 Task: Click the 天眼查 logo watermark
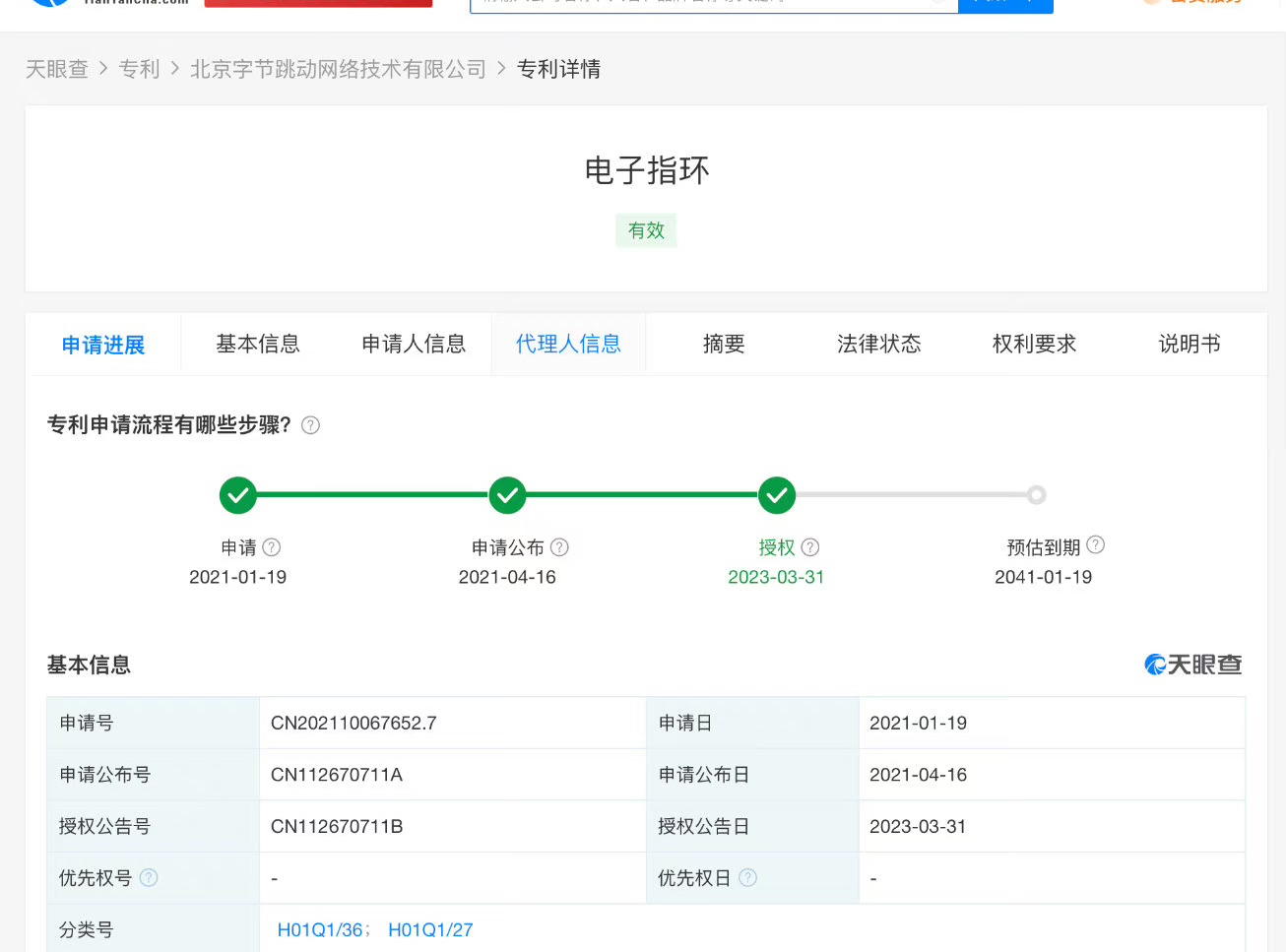(1192, 666)
